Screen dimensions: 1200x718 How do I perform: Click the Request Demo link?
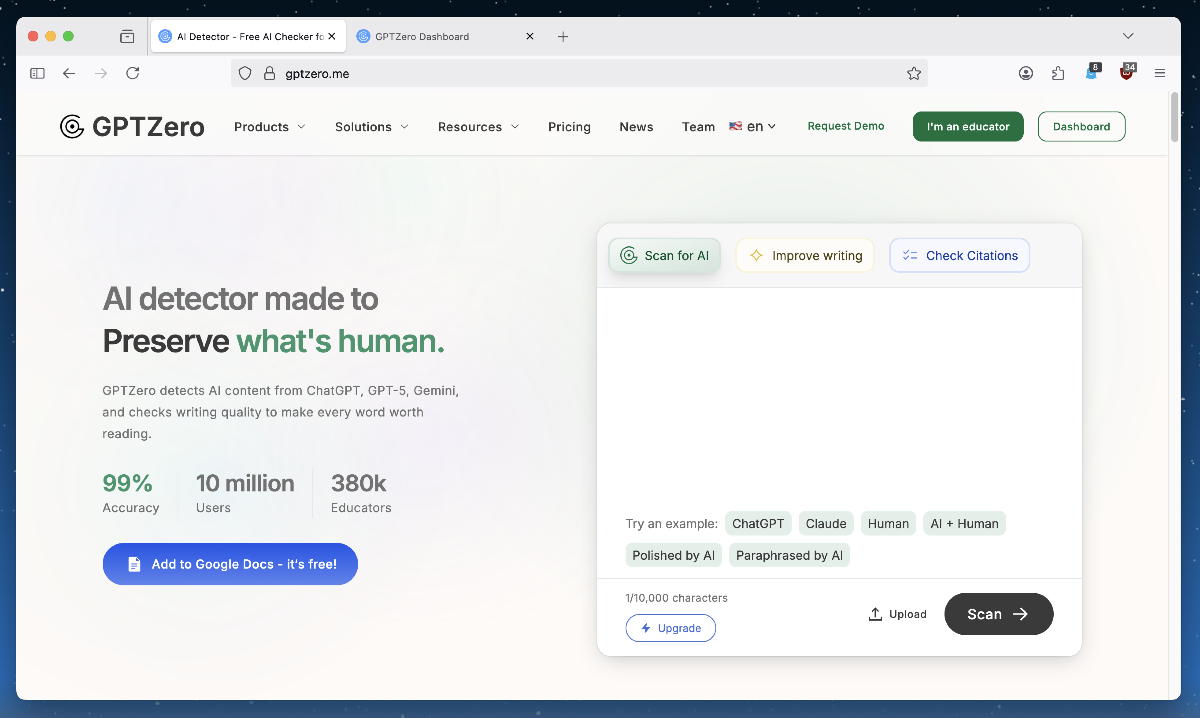click(846, 126)
